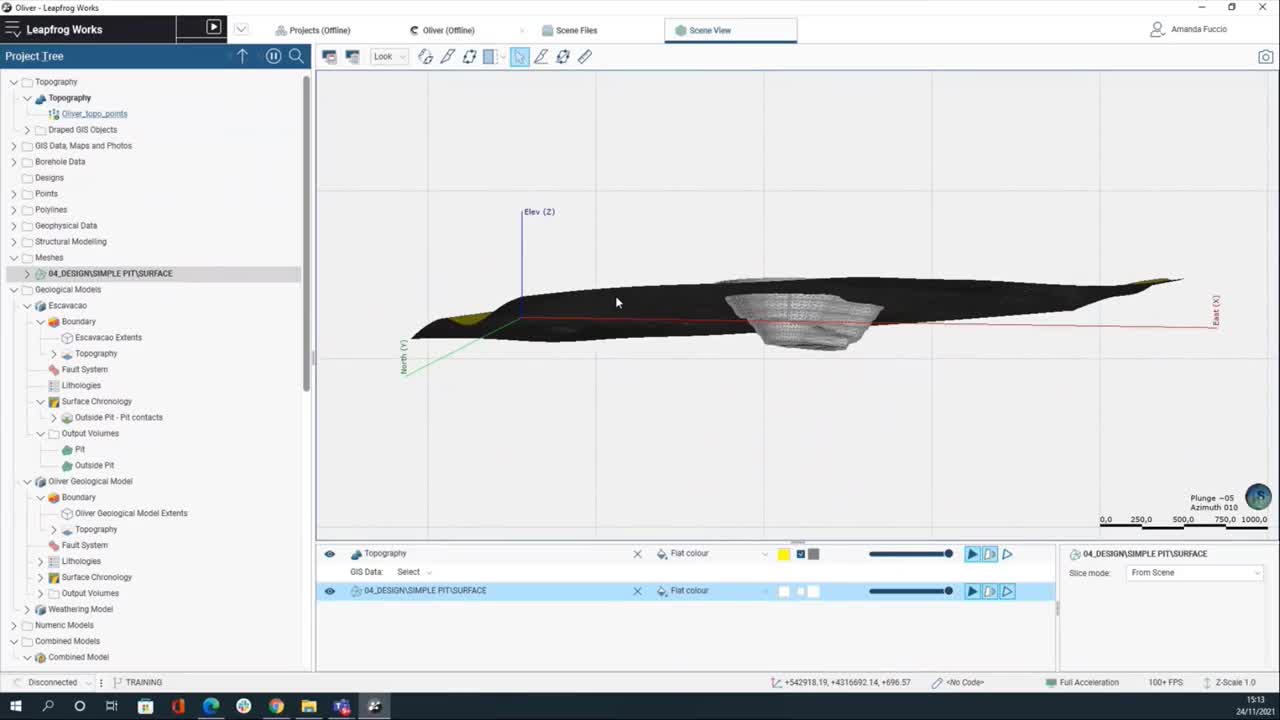Choose the Select arrow tool

click(x=519, y=57)
